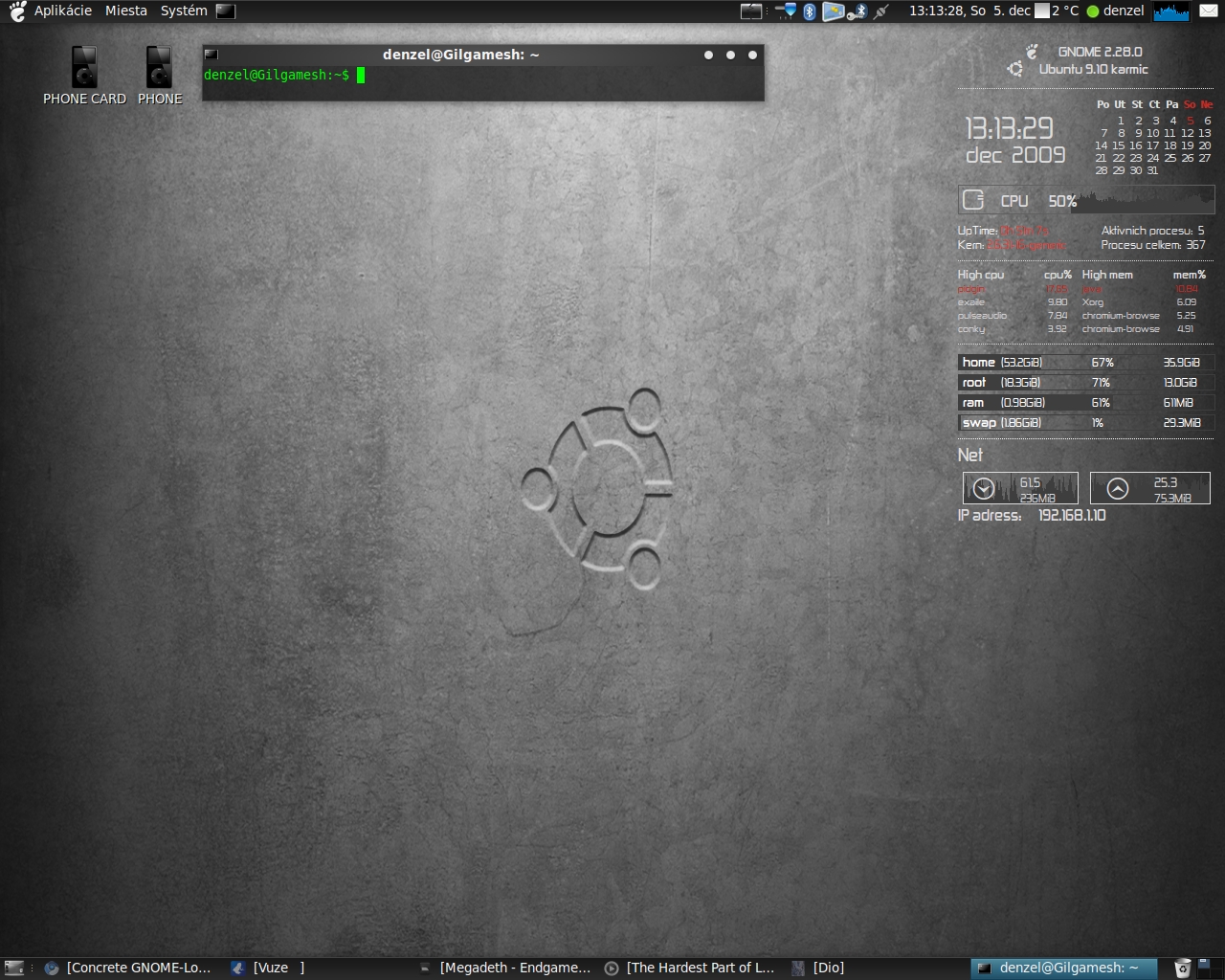This screenshot has height=980, width=1225.
Task: Click the swap (1.86GiB) usage bar
Action: [x=1085, y=422]
